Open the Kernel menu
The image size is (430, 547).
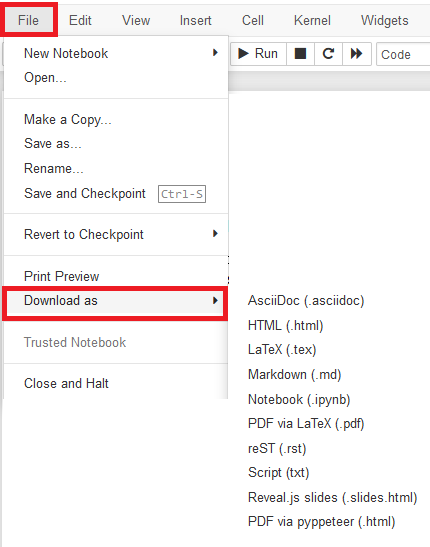[312, 20]
